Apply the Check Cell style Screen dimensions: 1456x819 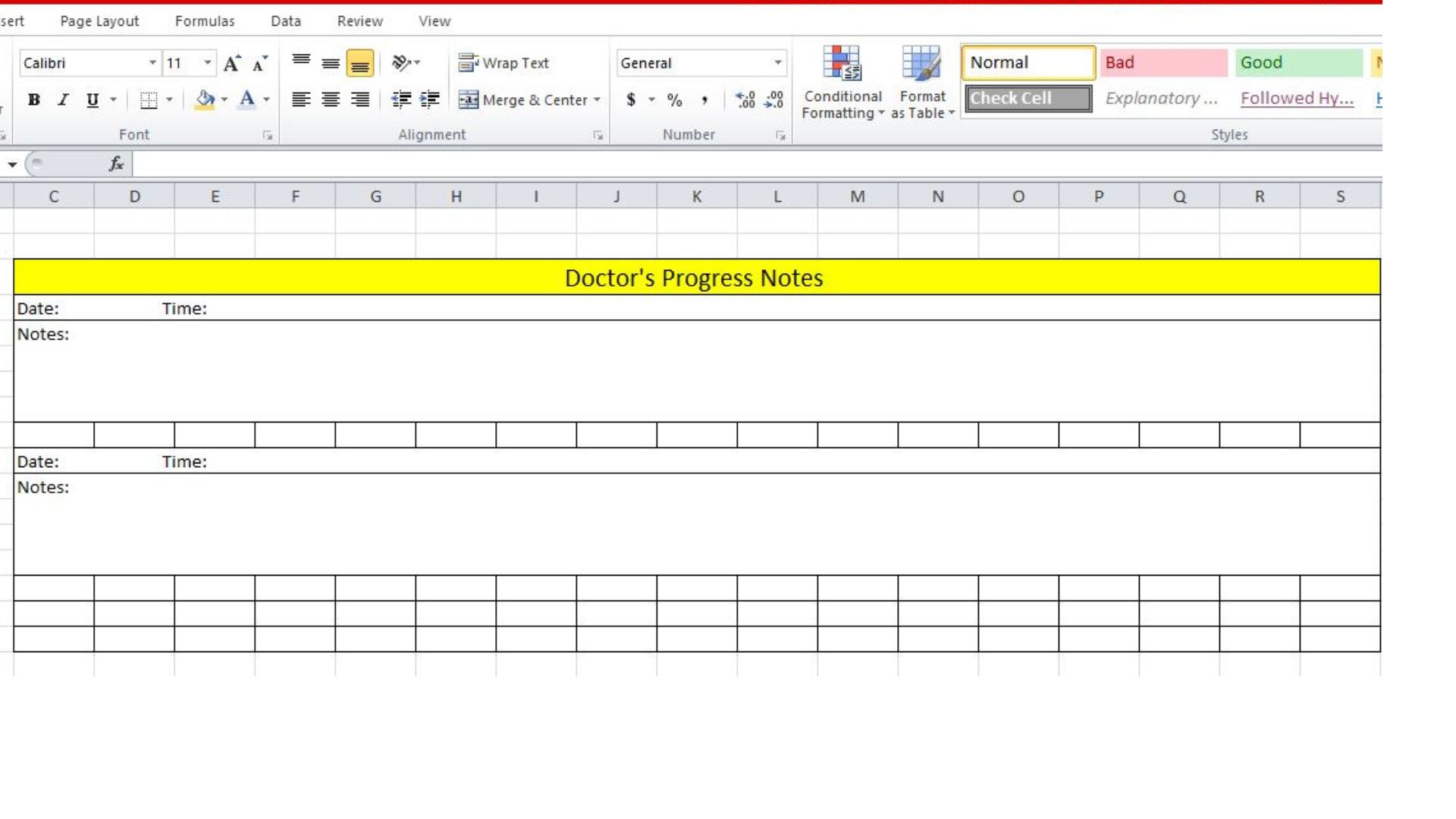[1028, 99]
